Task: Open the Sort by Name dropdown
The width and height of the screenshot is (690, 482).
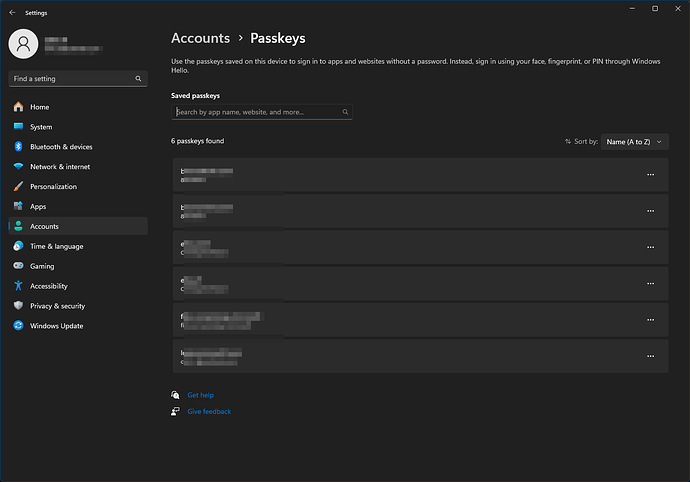Action: click(635, 142)
